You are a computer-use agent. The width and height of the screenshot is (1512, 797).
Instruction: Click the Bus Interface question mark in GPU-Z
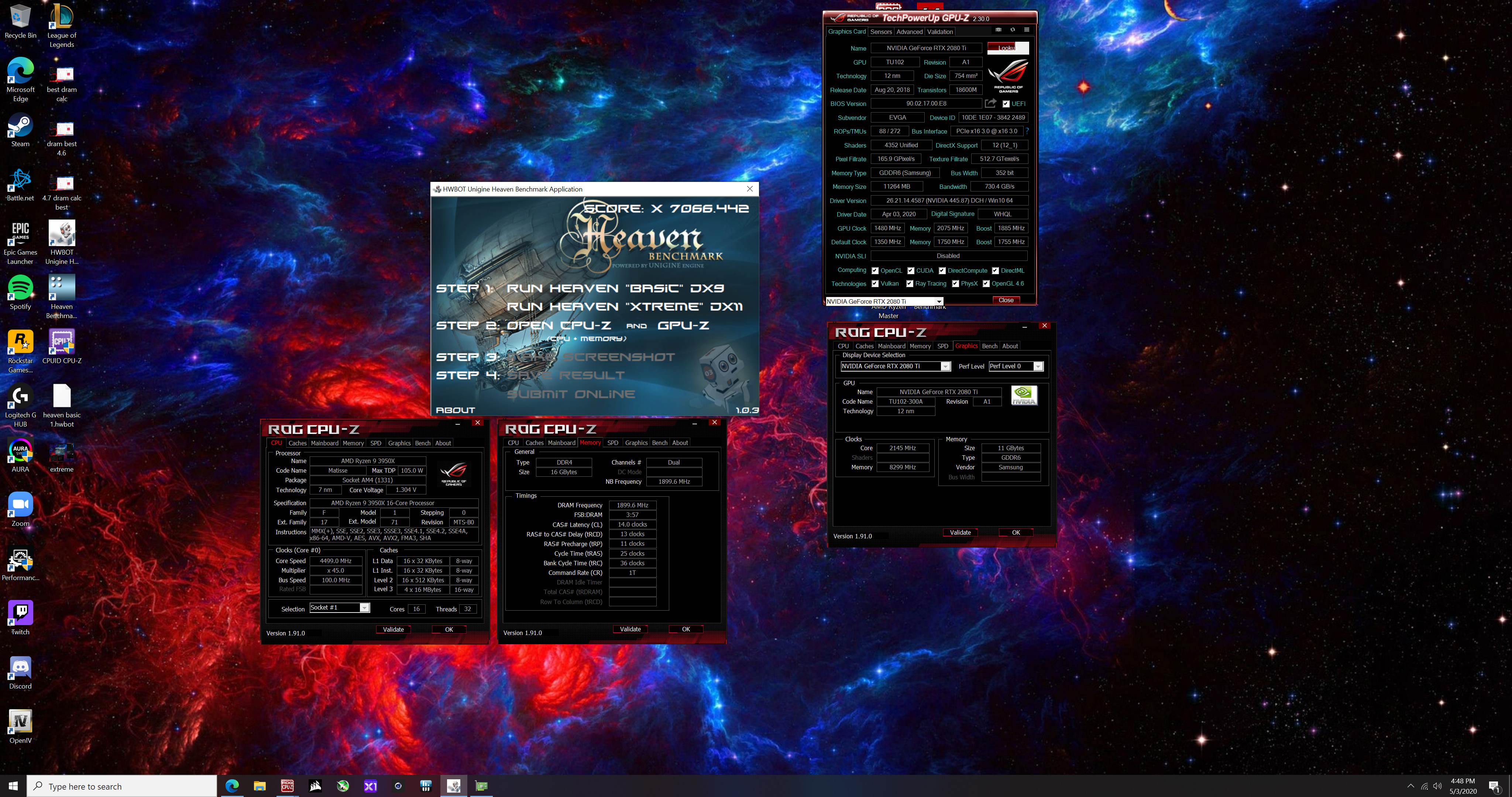pos(1027,131)
